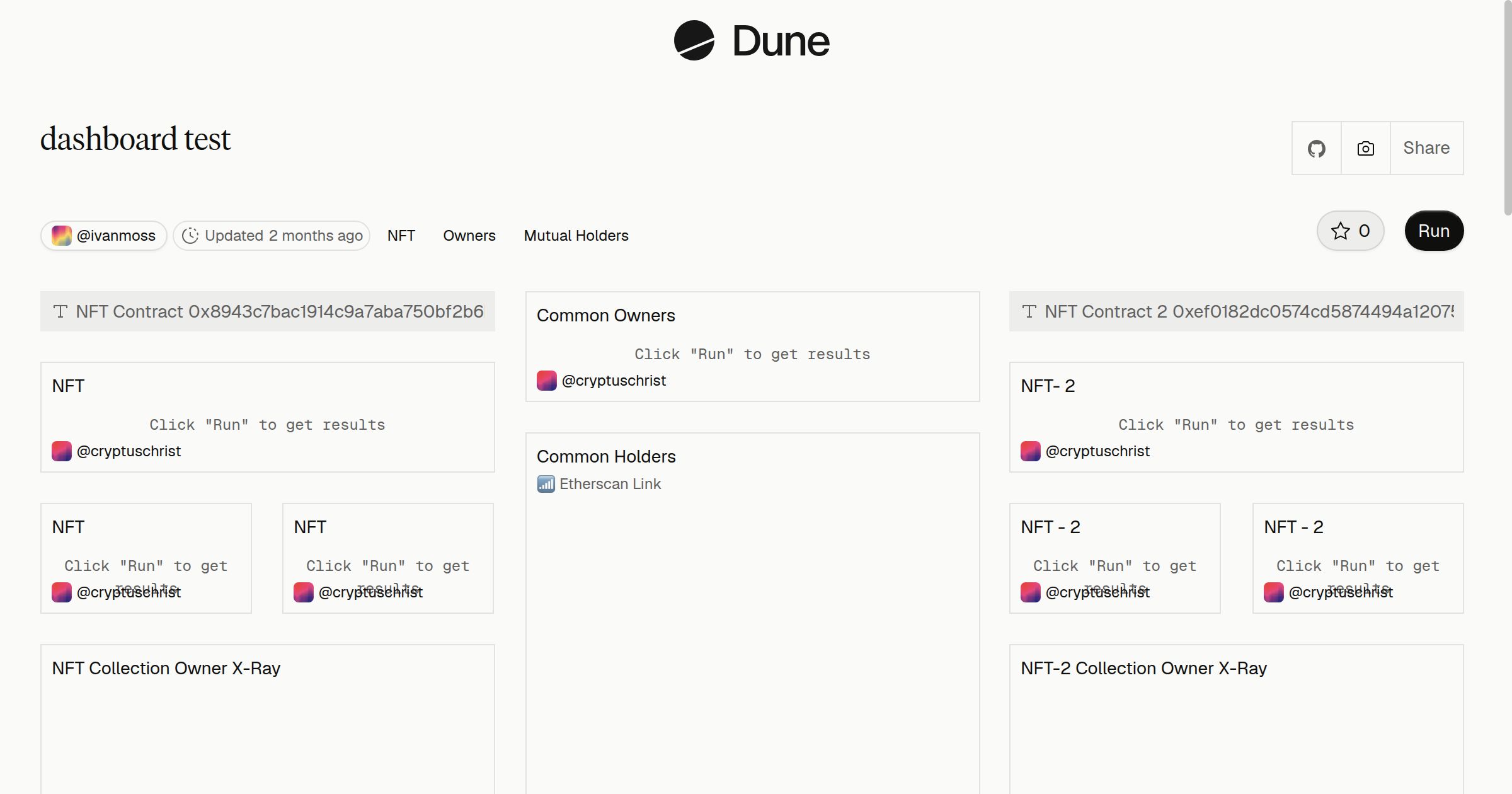The width and height of the screenshot is (1512, 794).
Task: Open the Common Owners widget title
Action: tap(605, 316)
